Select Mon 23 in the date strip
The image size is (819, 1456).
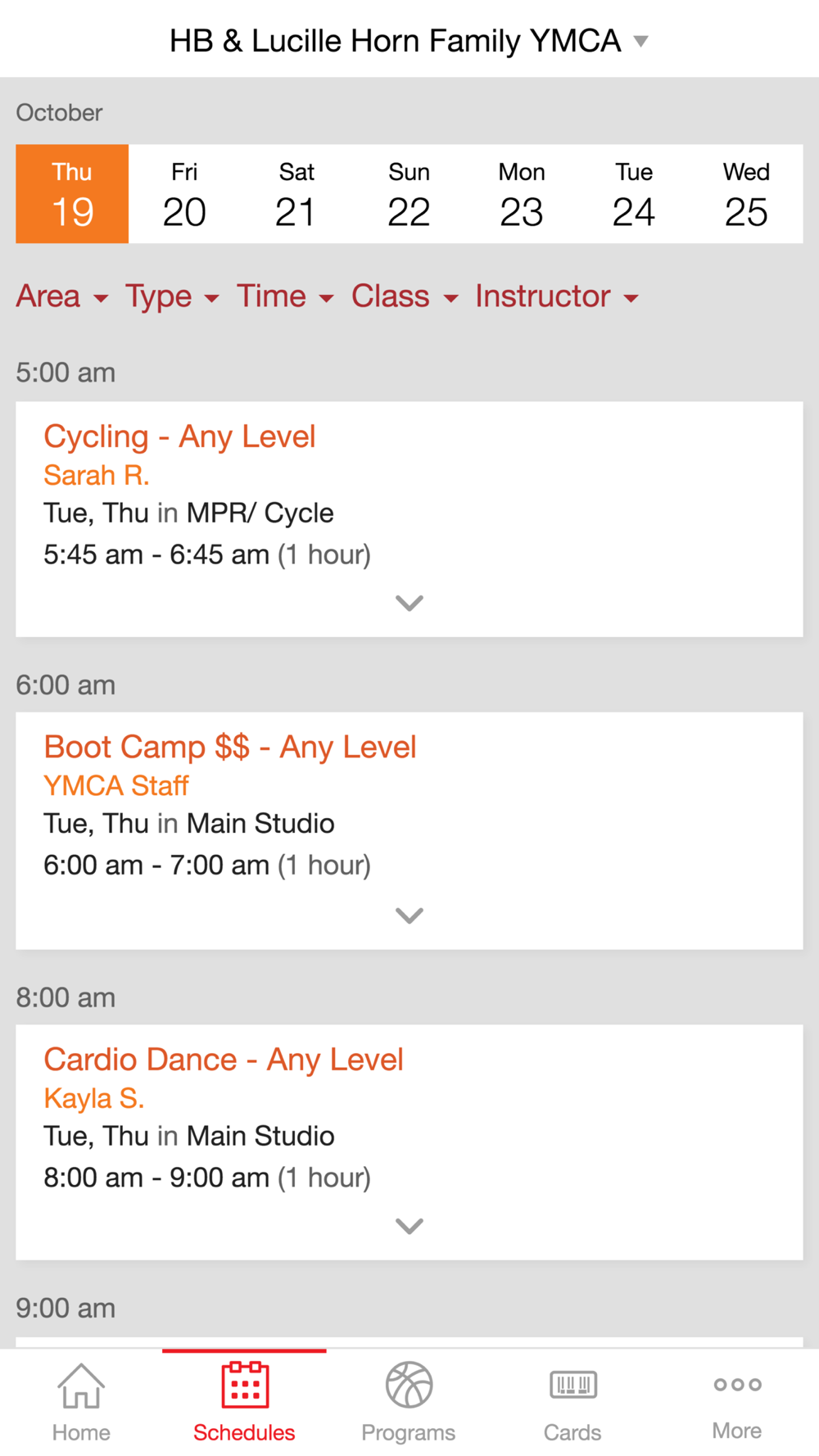pos(522,194)
